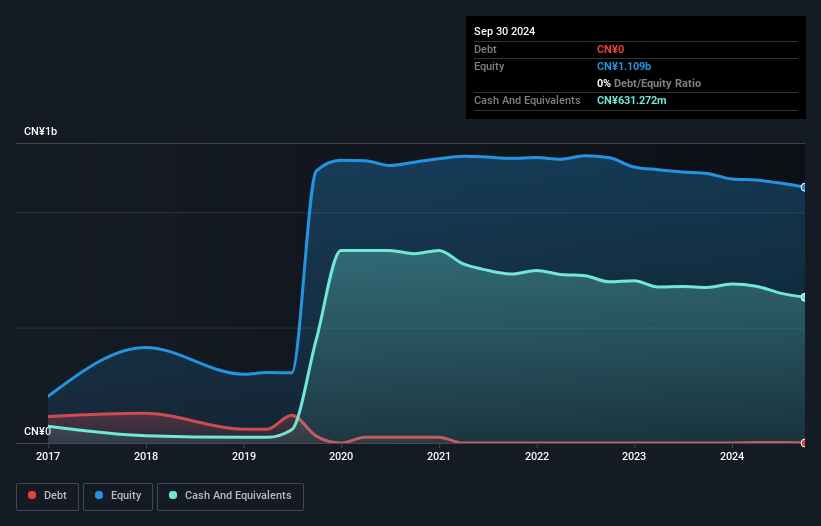Click the cash value CN¥631.272m in tooltip

(631, 100)
